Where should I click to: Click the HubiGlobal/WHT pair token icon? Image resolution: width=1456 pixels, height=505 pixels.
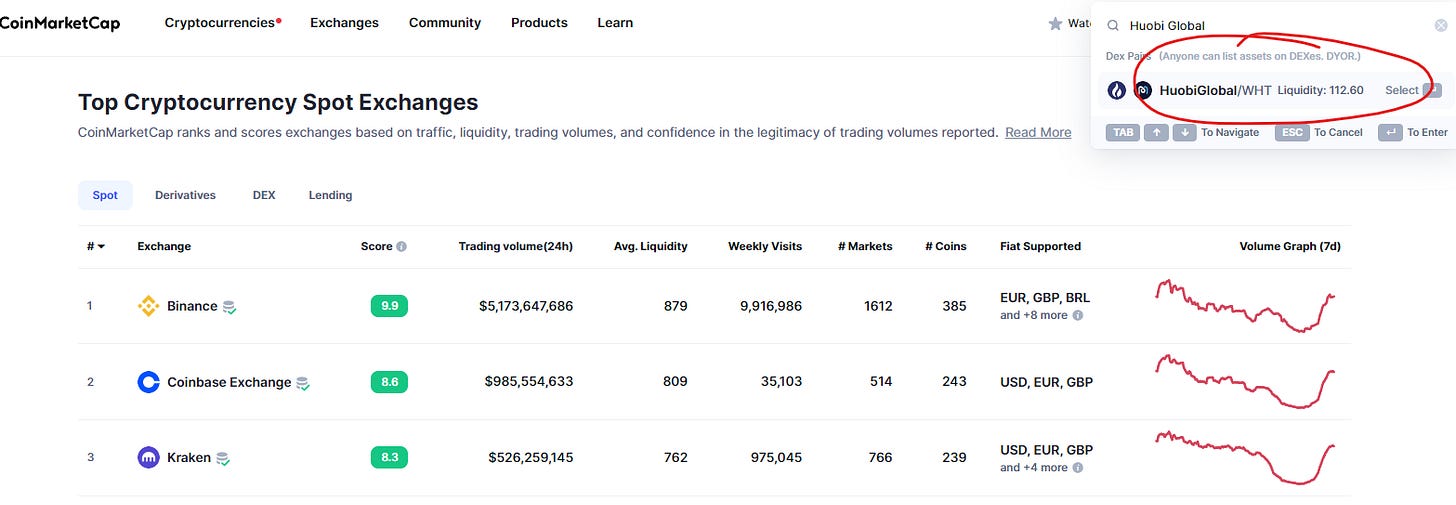[x=1144, y=90]
